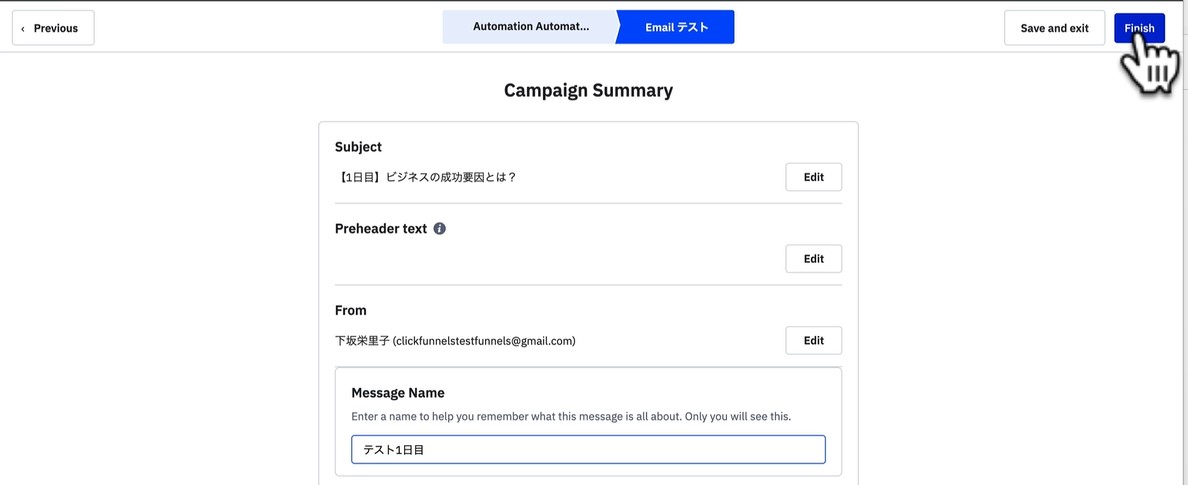Edit the From sender details

pos(813,341)
